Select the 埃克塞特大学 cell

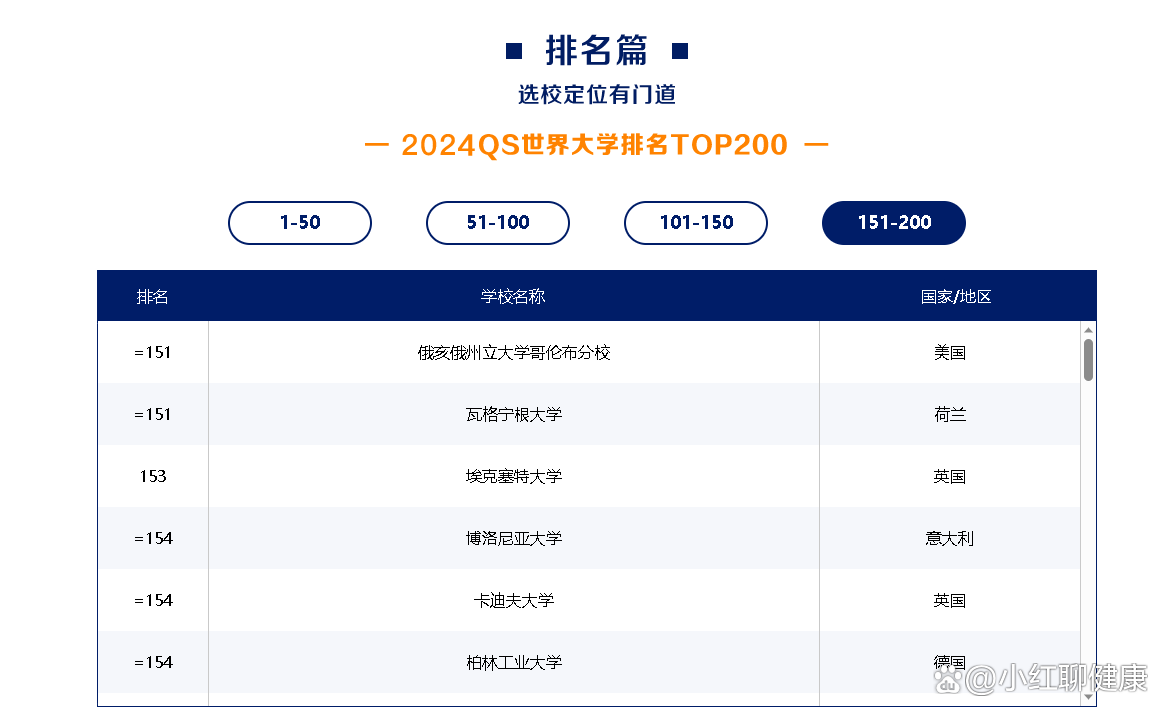tap(514, 476)
